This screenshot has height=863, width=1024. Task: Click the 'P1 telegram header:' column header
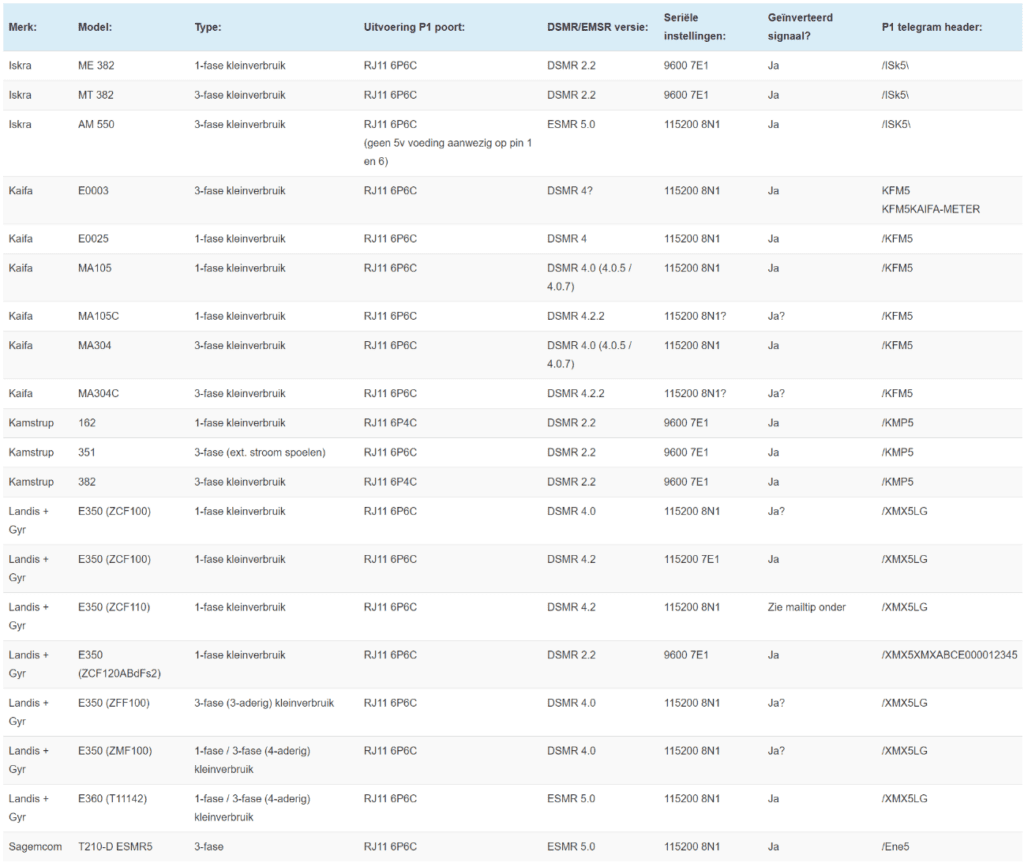tap(931, 27)
